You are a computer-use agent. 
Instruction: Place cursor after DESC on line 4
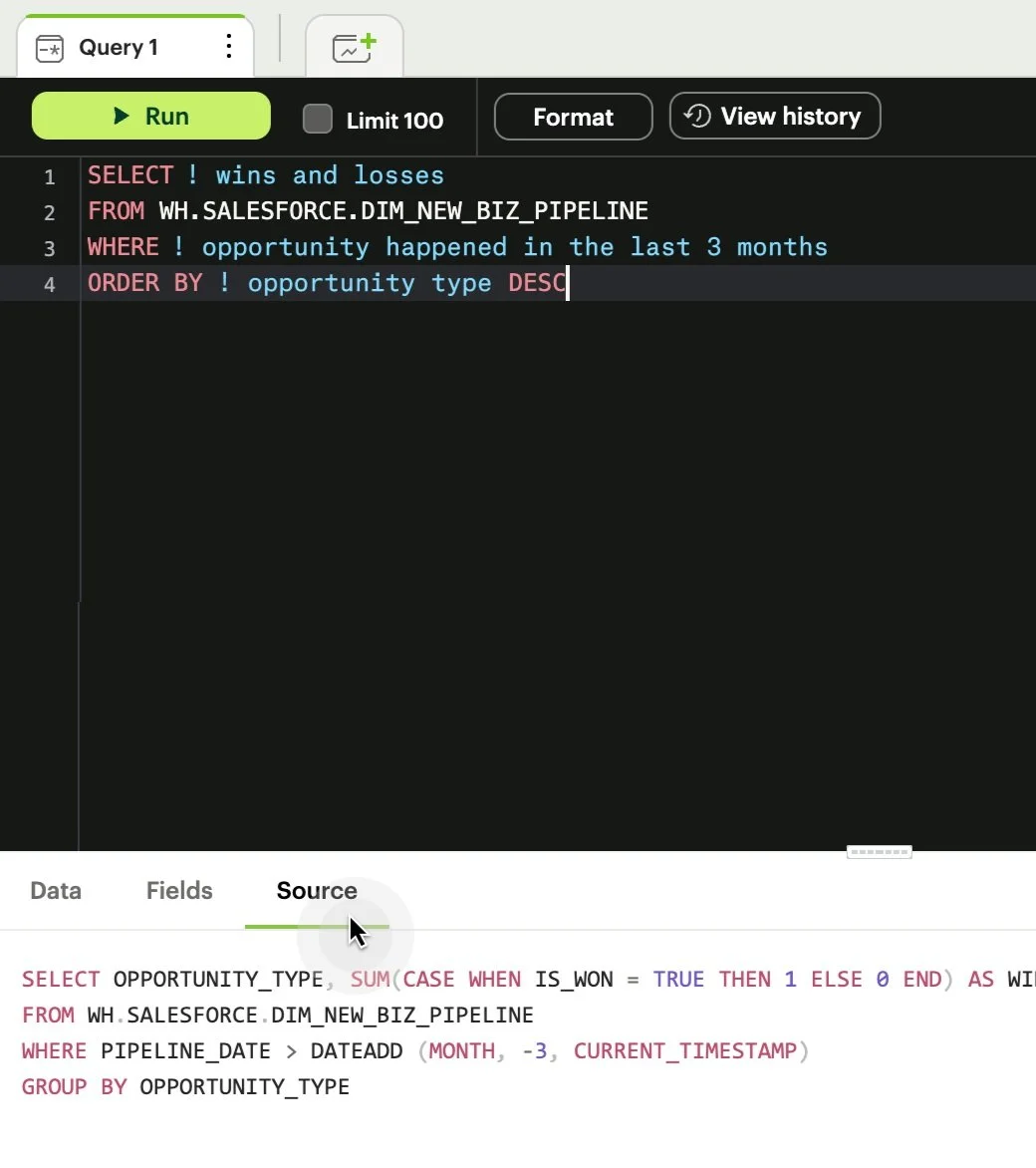pyautogui.click(x=568, y=283)
